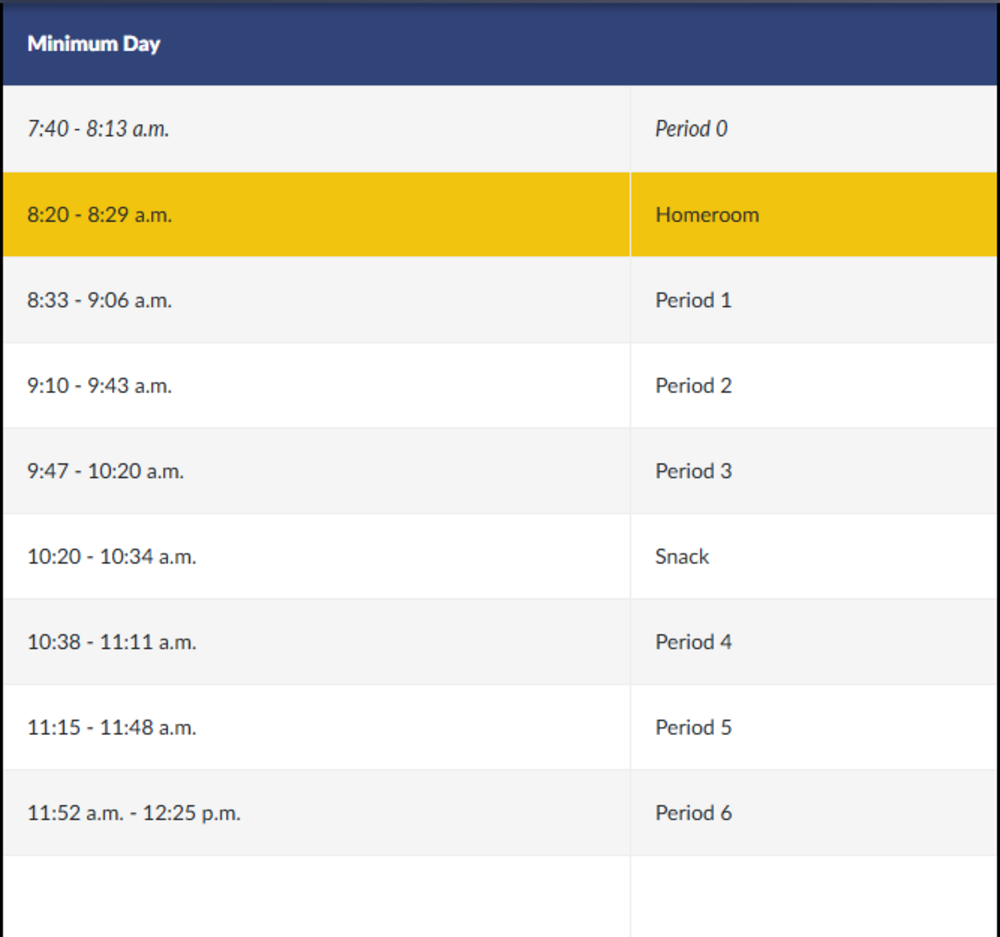This screenshot has height=937, width=1000.
Task: Select the Period 1 cell
Action: tap(694, 299)
